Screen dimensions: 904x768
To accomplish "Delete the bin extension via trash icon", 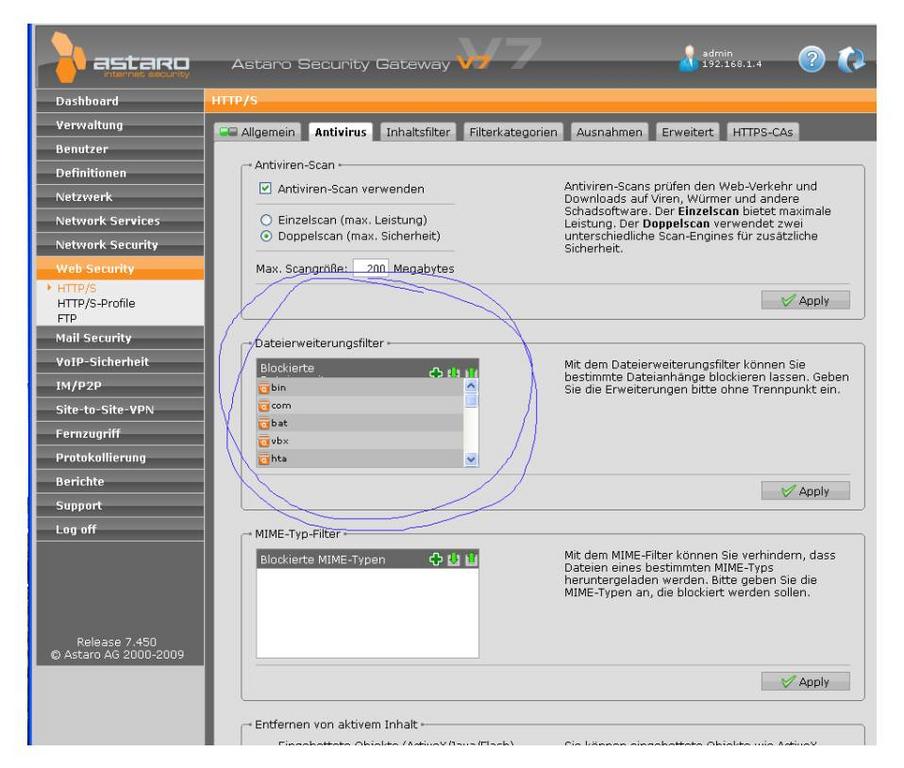I will [264, 388].
